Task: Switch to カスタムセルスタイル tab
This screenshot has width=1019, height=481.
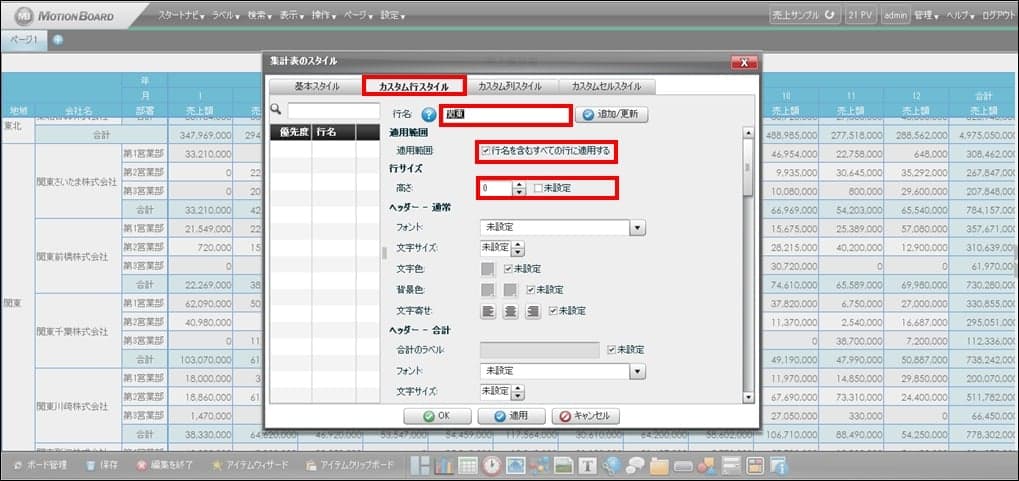Action: 606,86
